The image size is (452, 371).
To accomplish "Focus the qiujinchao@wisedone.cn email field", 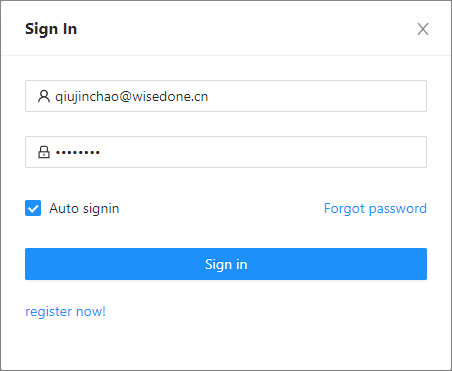I will click(x=226, y=96).
